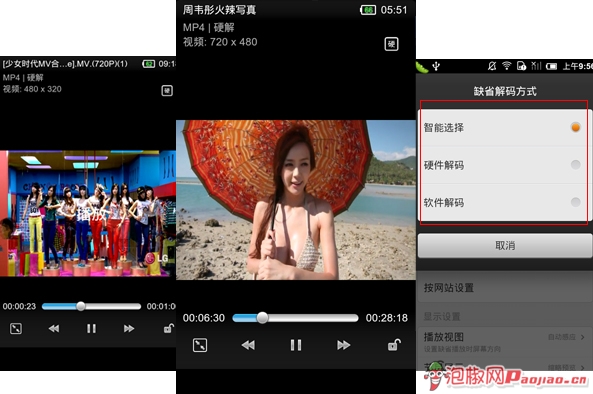Tap the USB icon in status bar

[436, 67]
